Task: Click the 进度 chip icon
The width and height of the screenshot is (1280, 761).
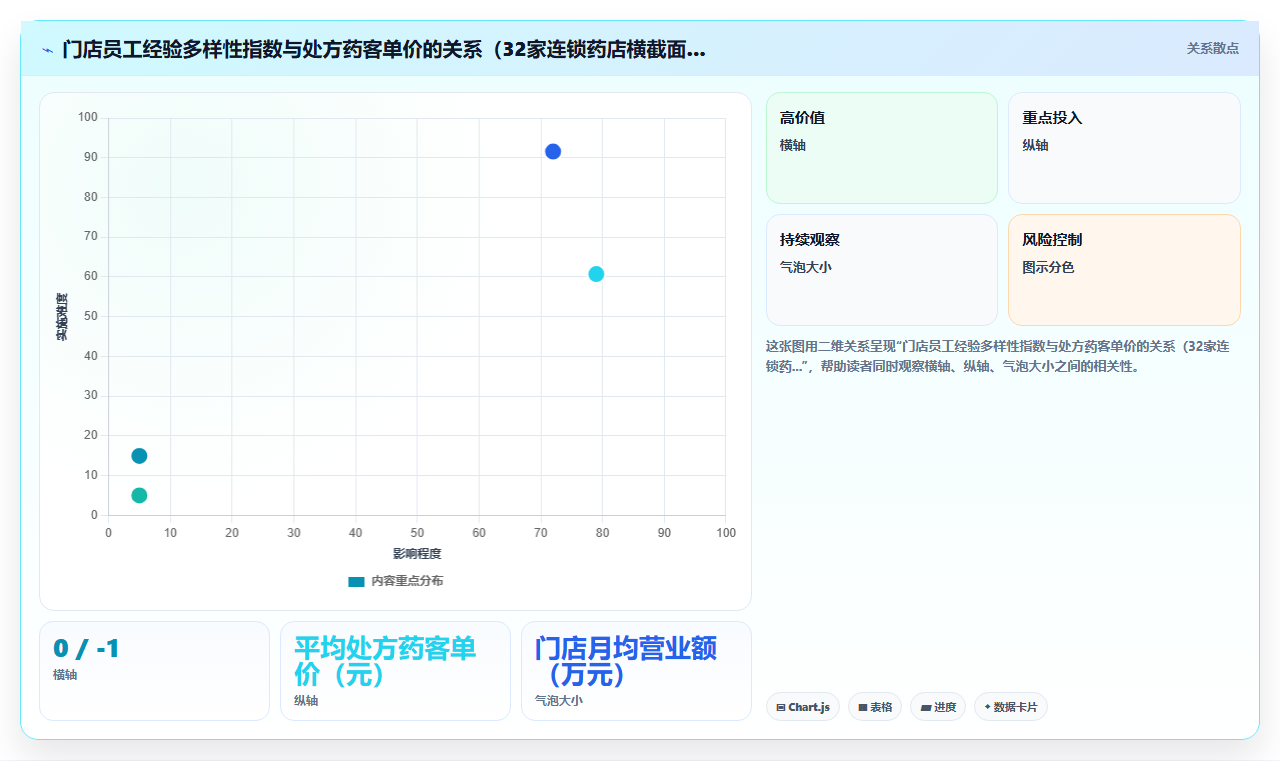Action: point(926,708)
